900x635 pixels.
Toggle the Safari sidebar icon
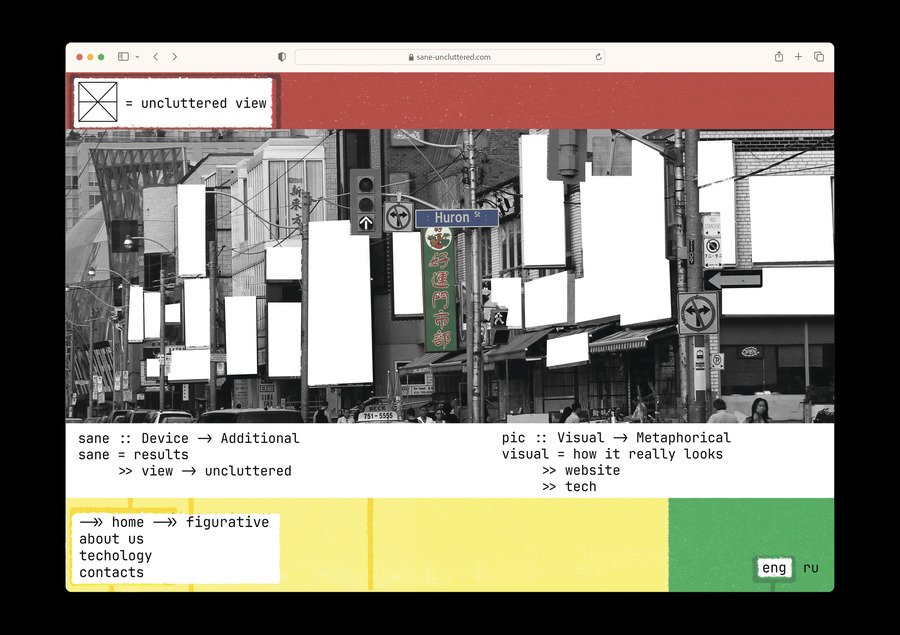pyautogui.click(x=123, y=57)
